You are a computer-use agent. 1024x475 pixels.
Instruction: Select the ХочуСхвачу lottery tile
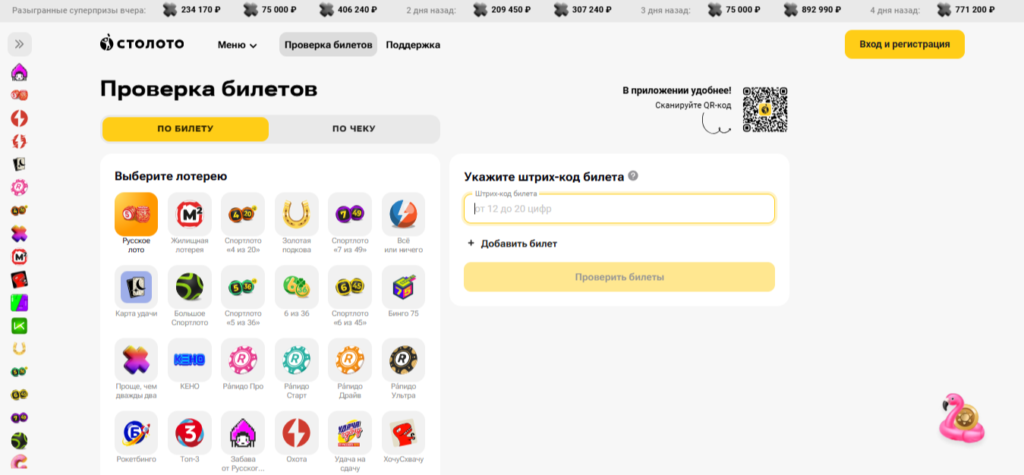pos(404,438)
